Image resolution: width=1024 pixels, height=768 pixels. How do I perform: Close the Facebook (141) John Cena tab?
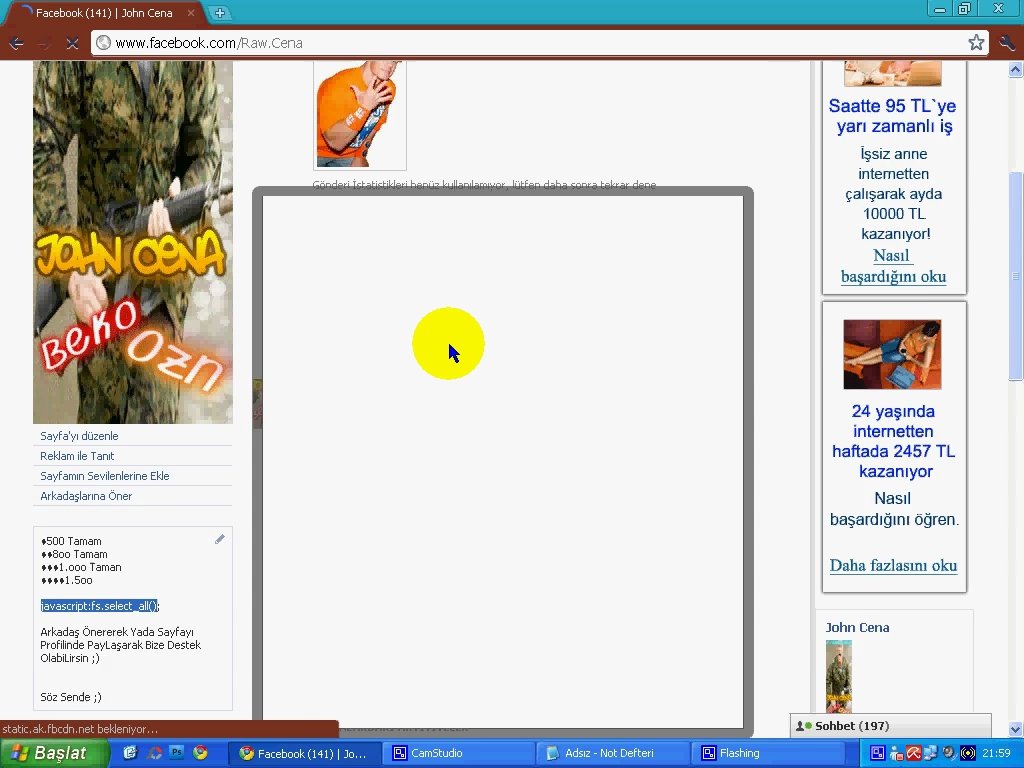click(x=191, y=12)
